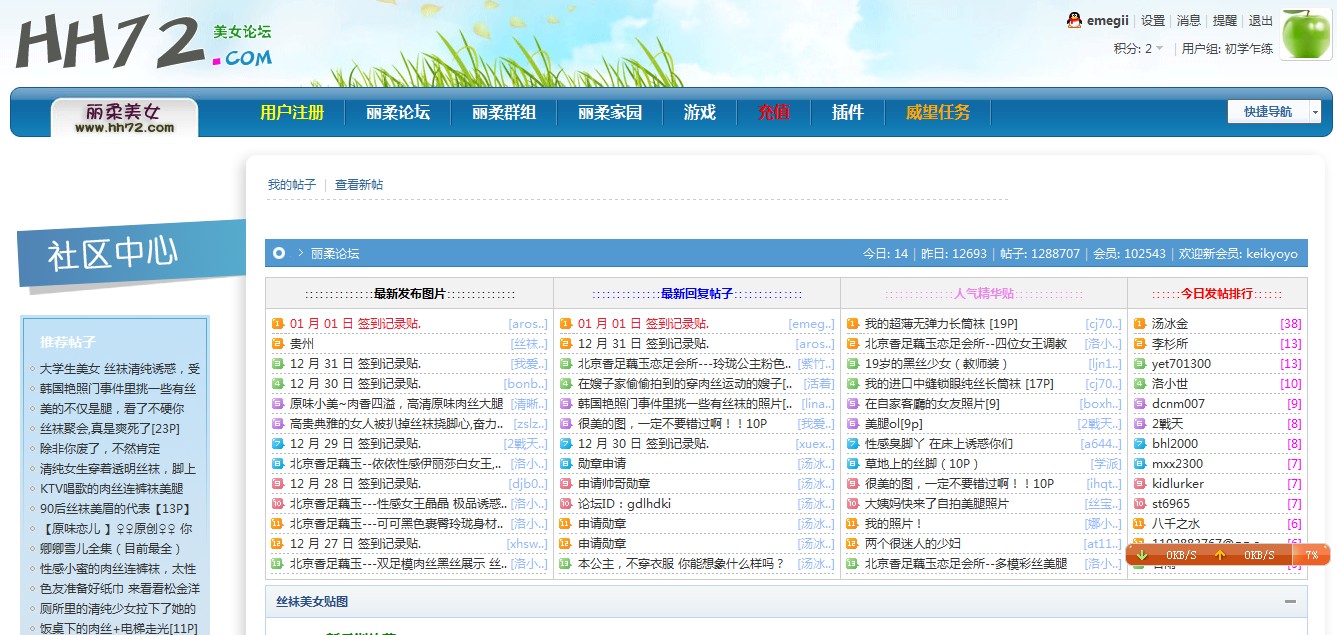Viewport: 1337px width, 635px height.
Task: Click the numbered icon before 贵州 post
Action: (278, 344)
